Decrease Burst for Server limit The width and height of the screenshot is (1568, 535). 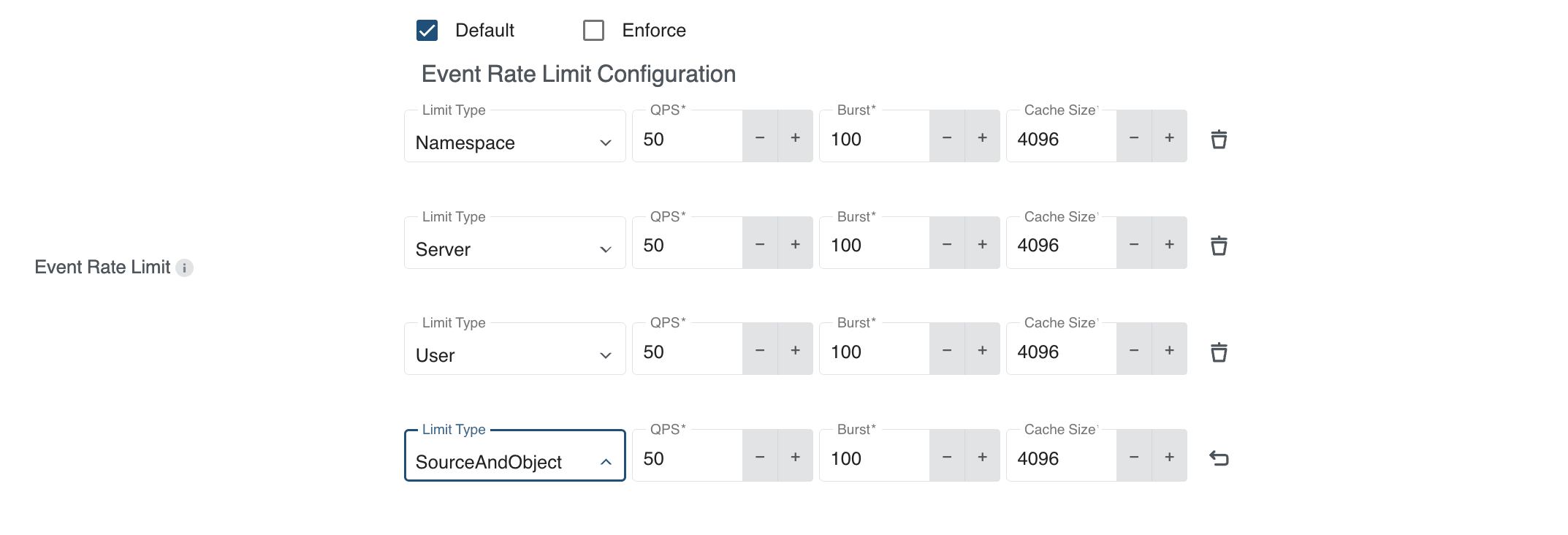947,244
